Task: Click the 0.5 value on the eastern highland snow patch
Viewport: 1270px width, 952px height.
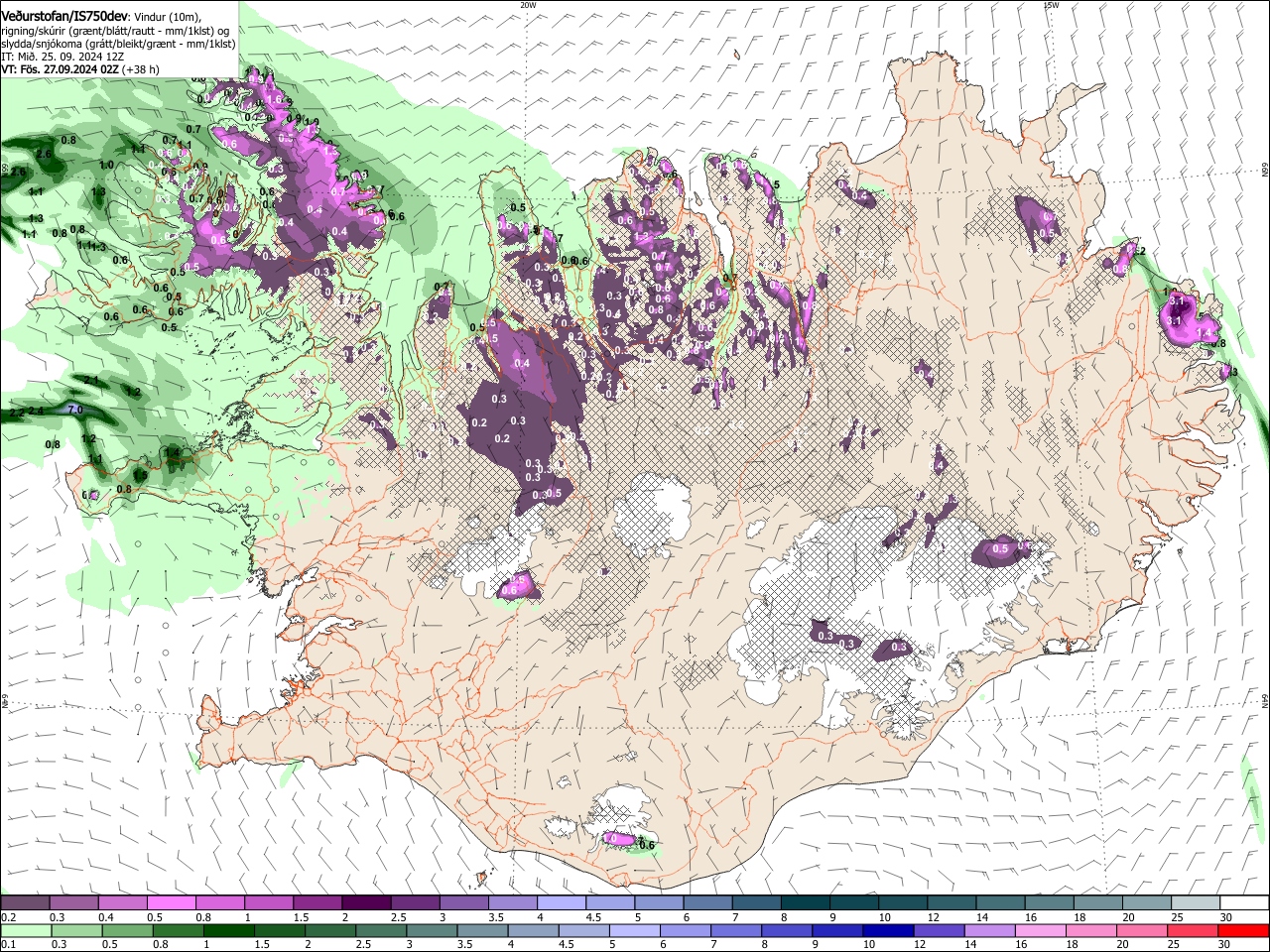Action: pos(1000,548)
